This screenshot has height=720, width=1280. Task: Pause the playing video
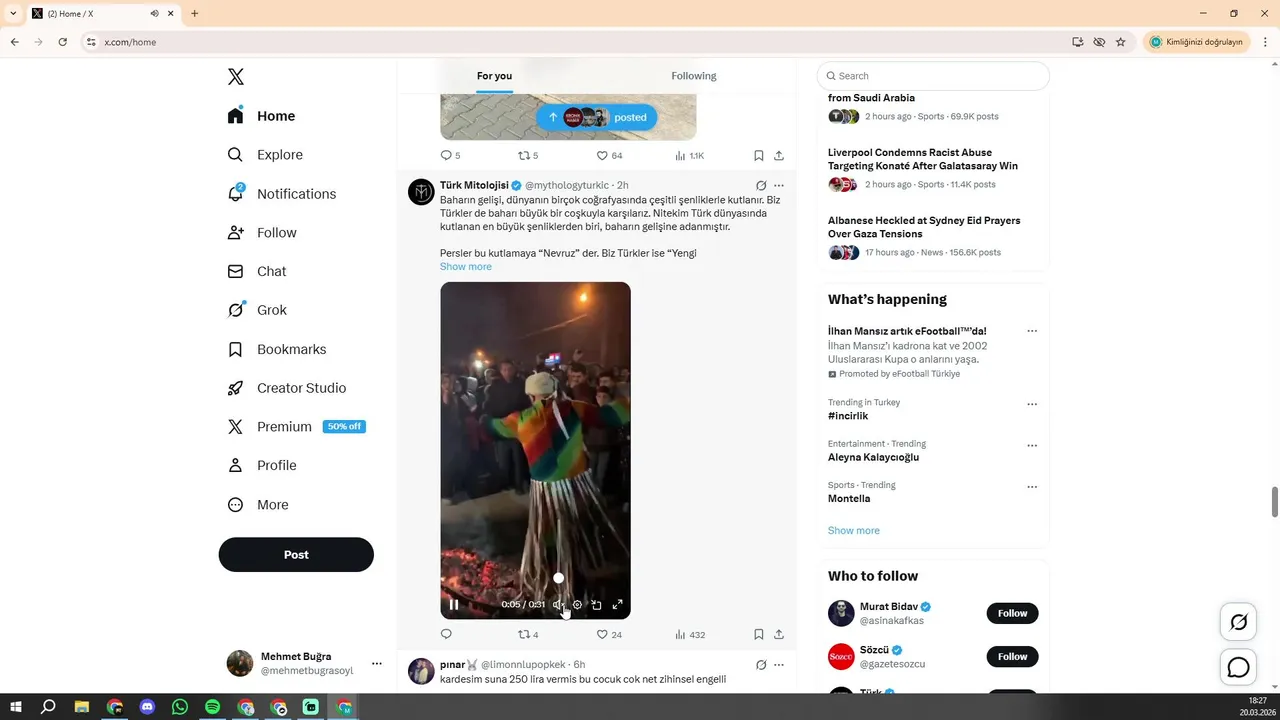pos(454,604)
